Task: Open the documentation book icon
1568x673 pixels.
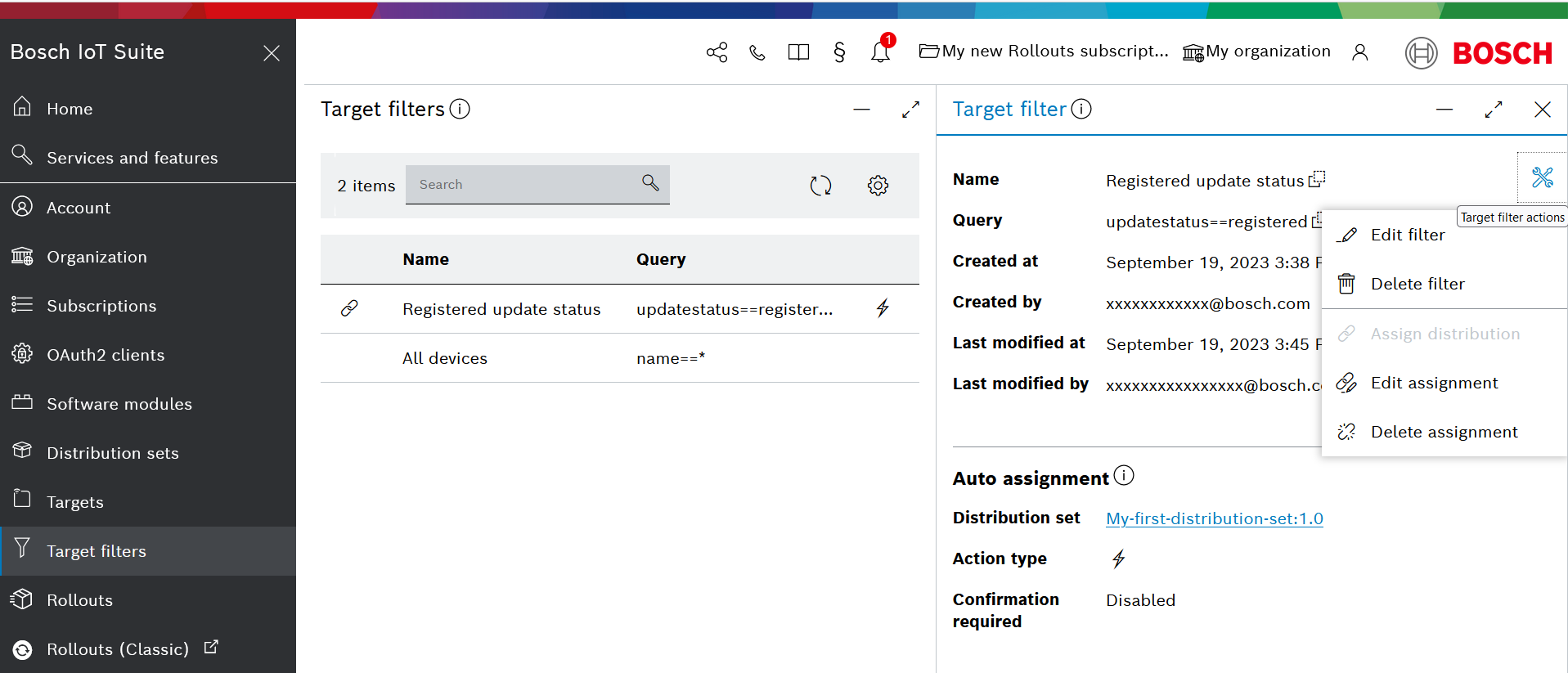Action: coord(798,52)
